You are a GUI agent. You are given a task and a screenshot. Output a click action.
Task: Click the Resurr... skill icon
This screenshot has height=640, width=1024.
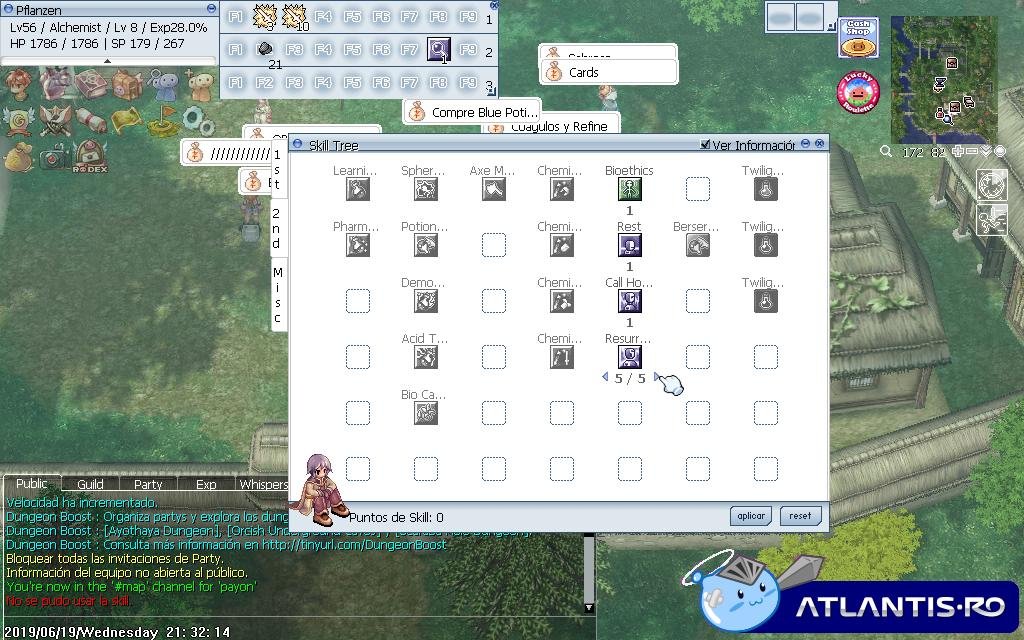point(630,357)
